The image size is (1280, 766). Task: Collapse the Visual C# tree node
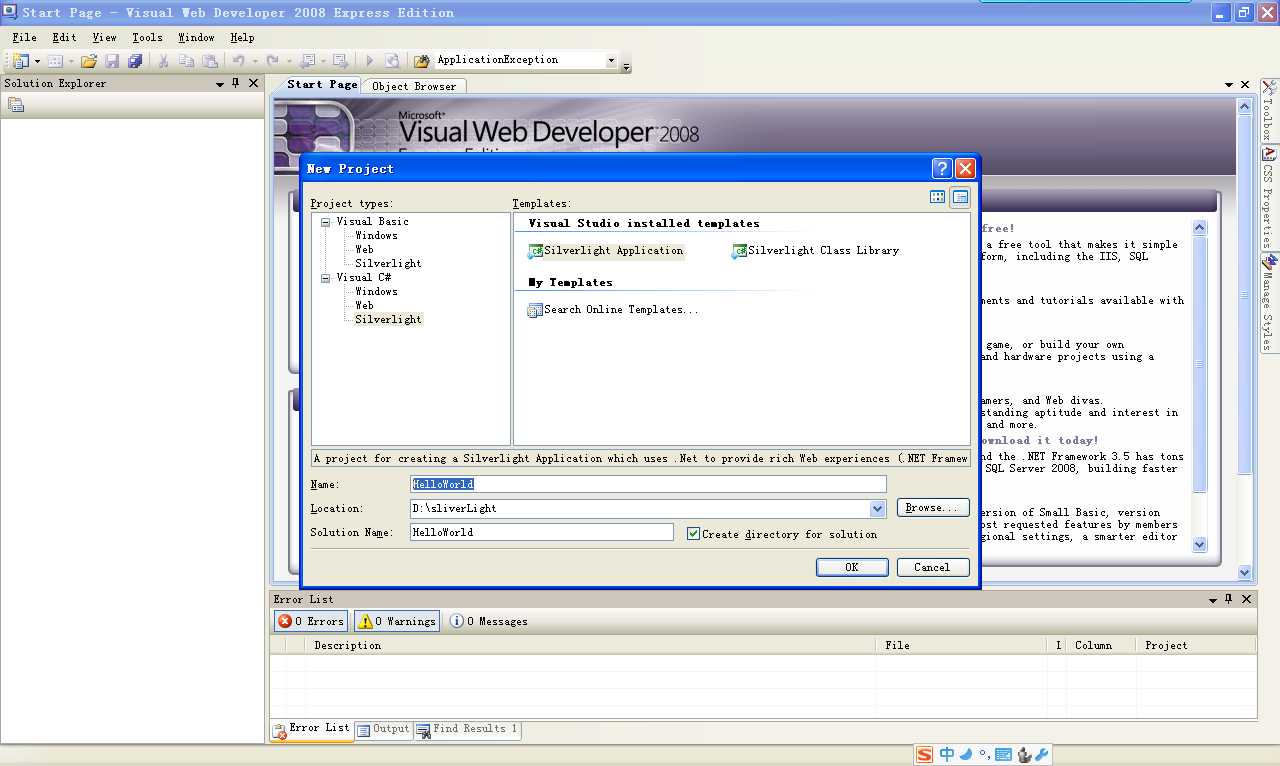click(x=326, y=278)
